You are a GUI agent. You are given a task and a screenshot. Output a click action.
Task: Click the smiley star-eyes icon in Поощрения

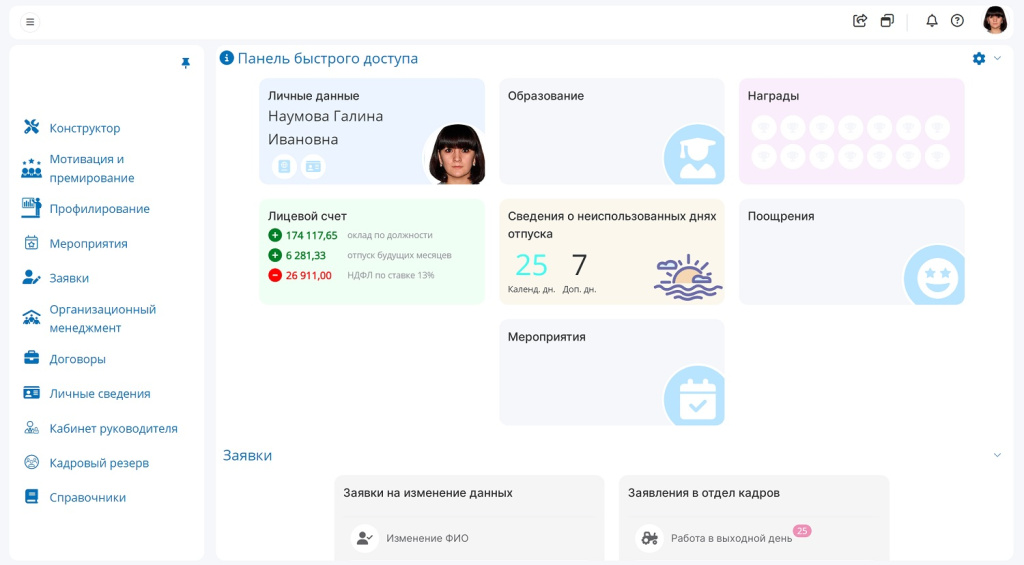pos(935,275)
